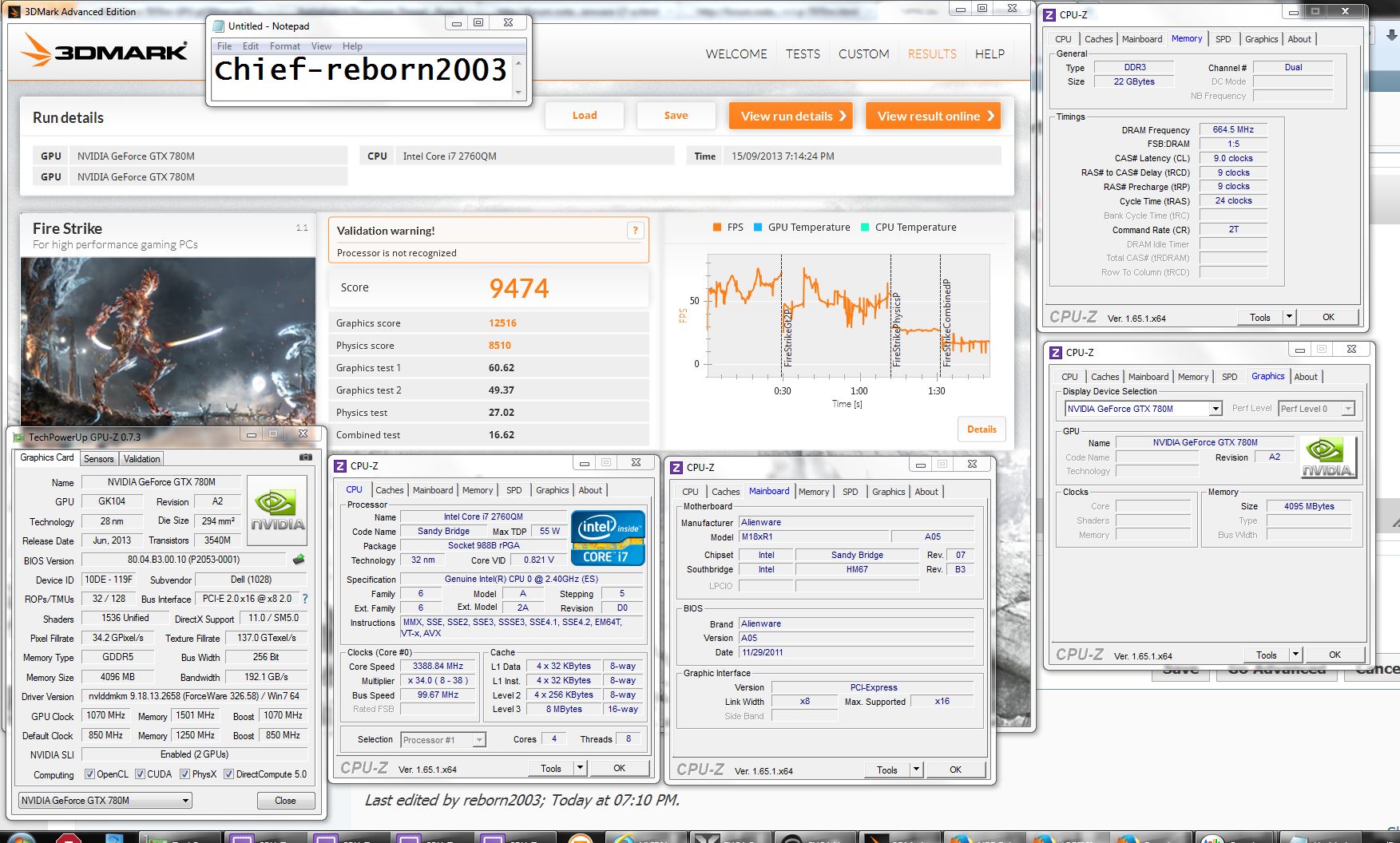Open the Processor #1 selection dropdown
The height and width of the screenshot is (843, 1400).
point(443,740)
